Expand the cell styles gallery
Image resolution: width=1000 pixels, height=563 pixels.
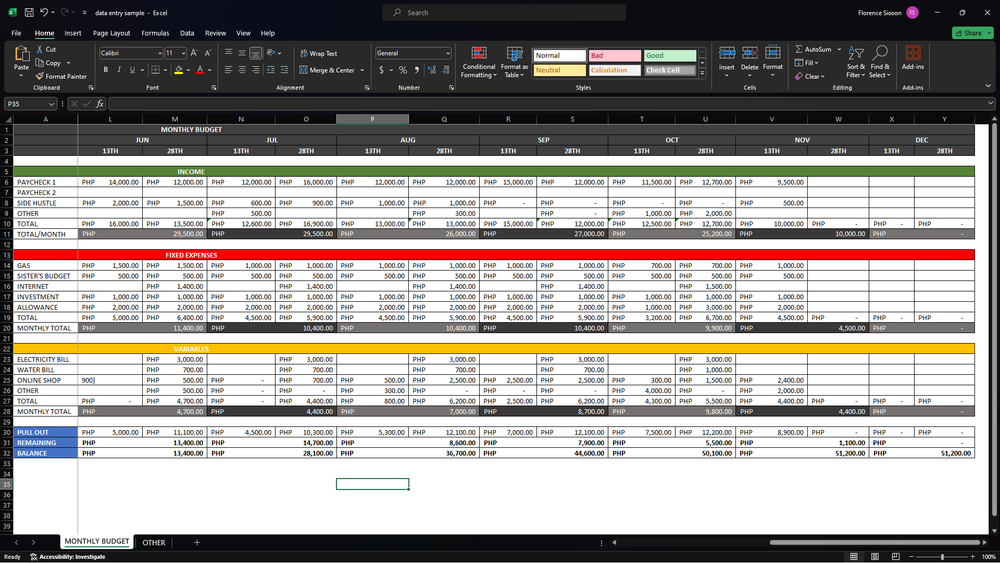[702, 74]
